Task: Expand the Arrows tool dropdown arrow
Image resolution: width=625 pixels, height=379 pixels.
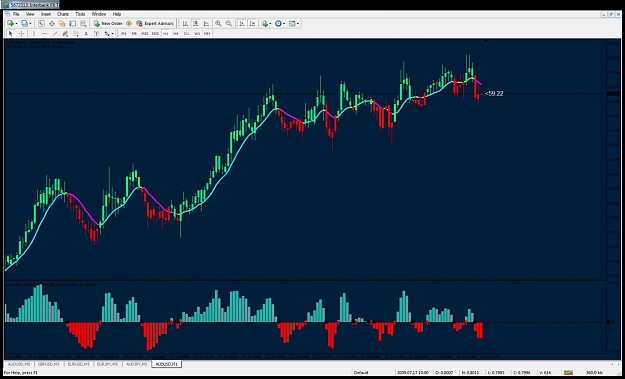Action: point(113,33)
